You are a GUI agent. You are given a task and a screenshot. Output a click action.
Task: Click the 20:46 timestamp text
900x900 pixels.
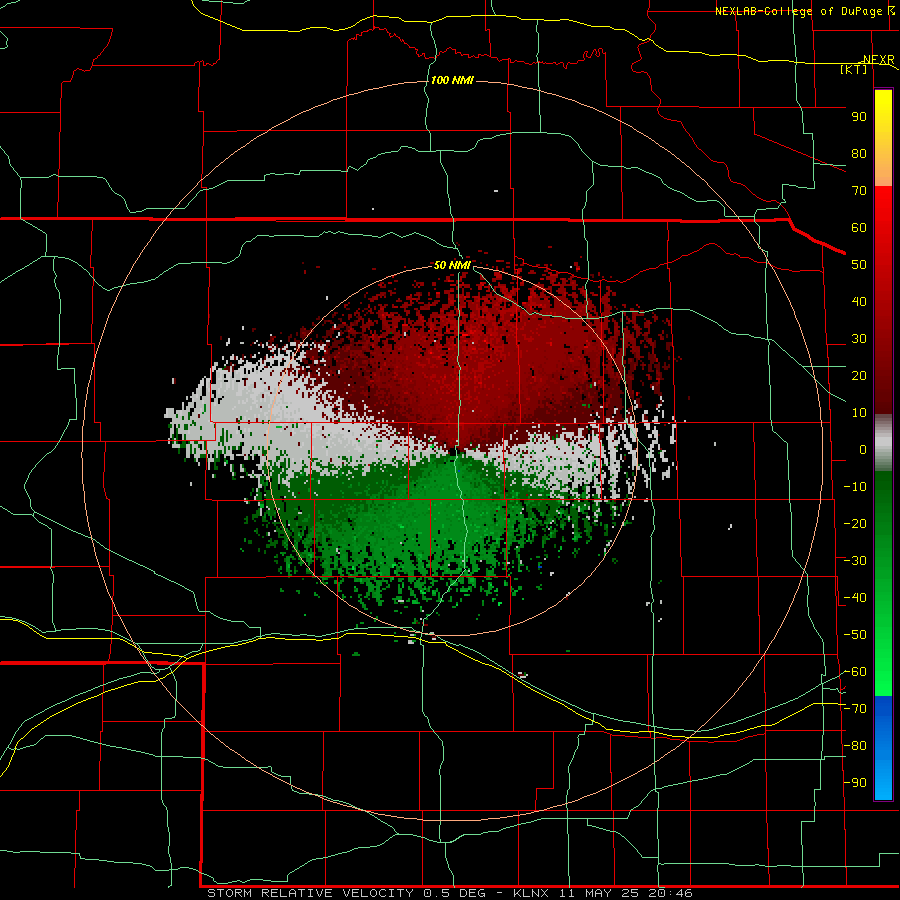(670, 893)
